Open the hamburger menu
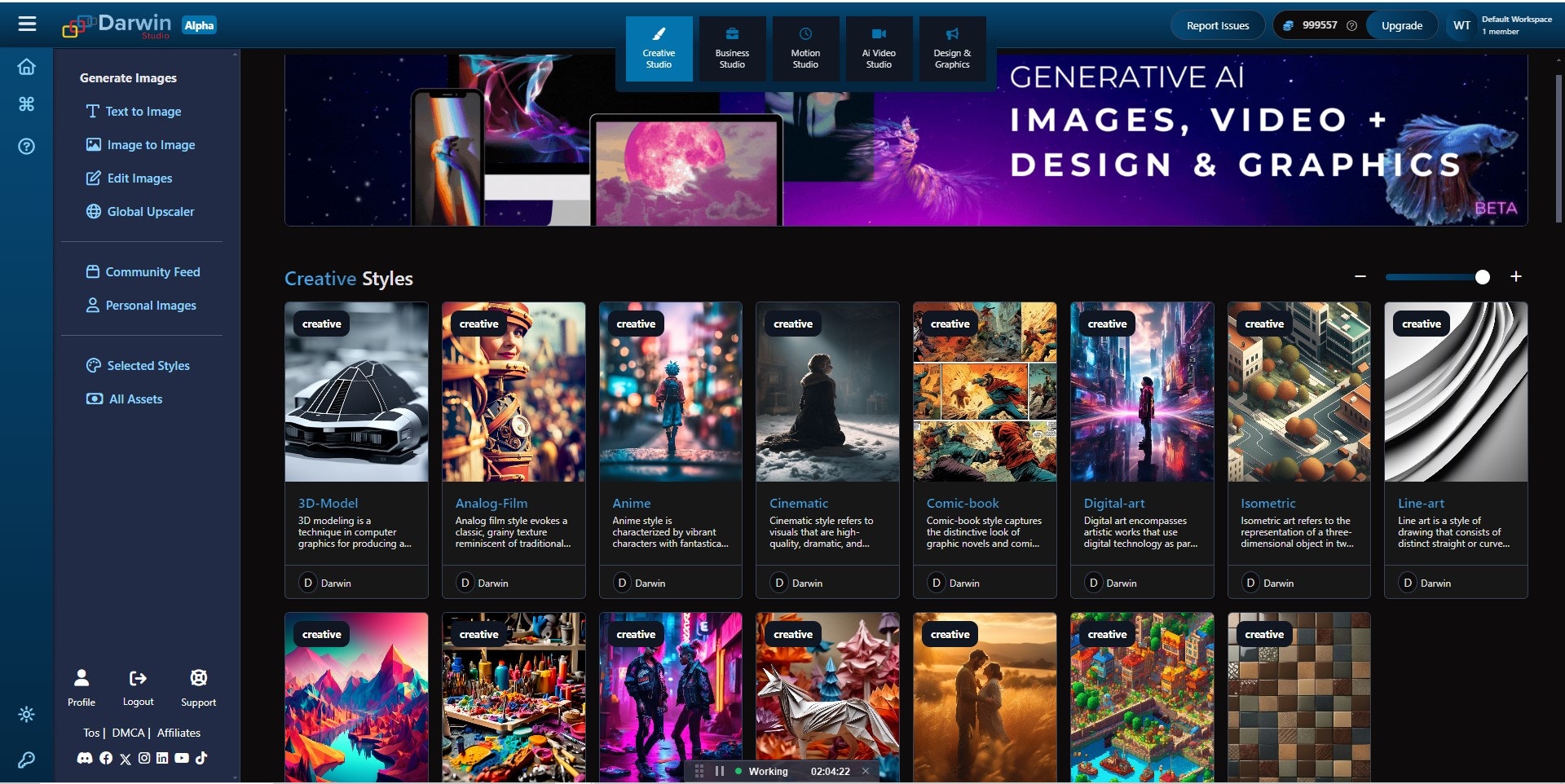1565x784 pixels. 27,24
